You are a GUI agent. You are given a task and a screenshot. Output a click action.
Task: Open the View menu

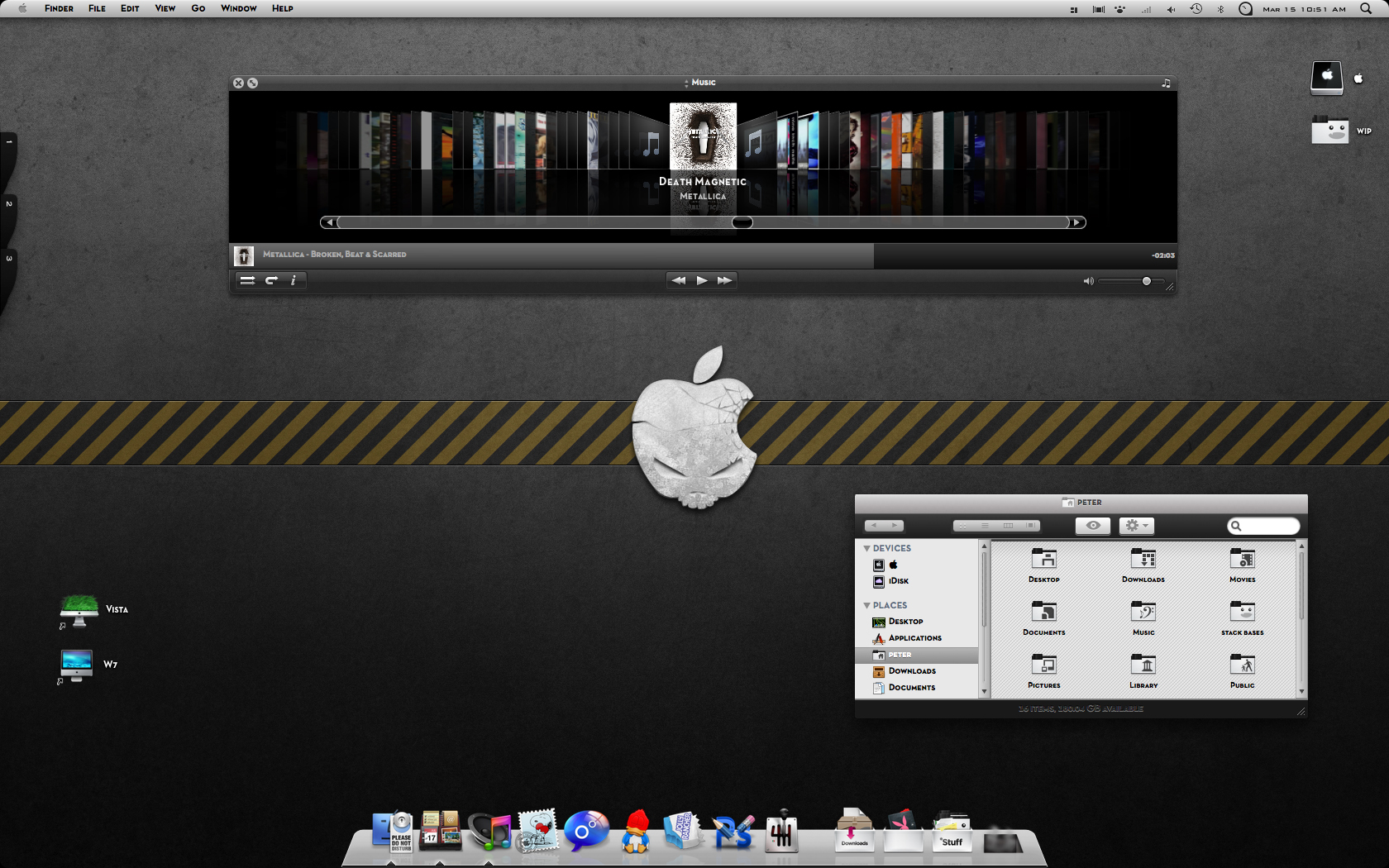pyautogui.click(x=165, y=8)
